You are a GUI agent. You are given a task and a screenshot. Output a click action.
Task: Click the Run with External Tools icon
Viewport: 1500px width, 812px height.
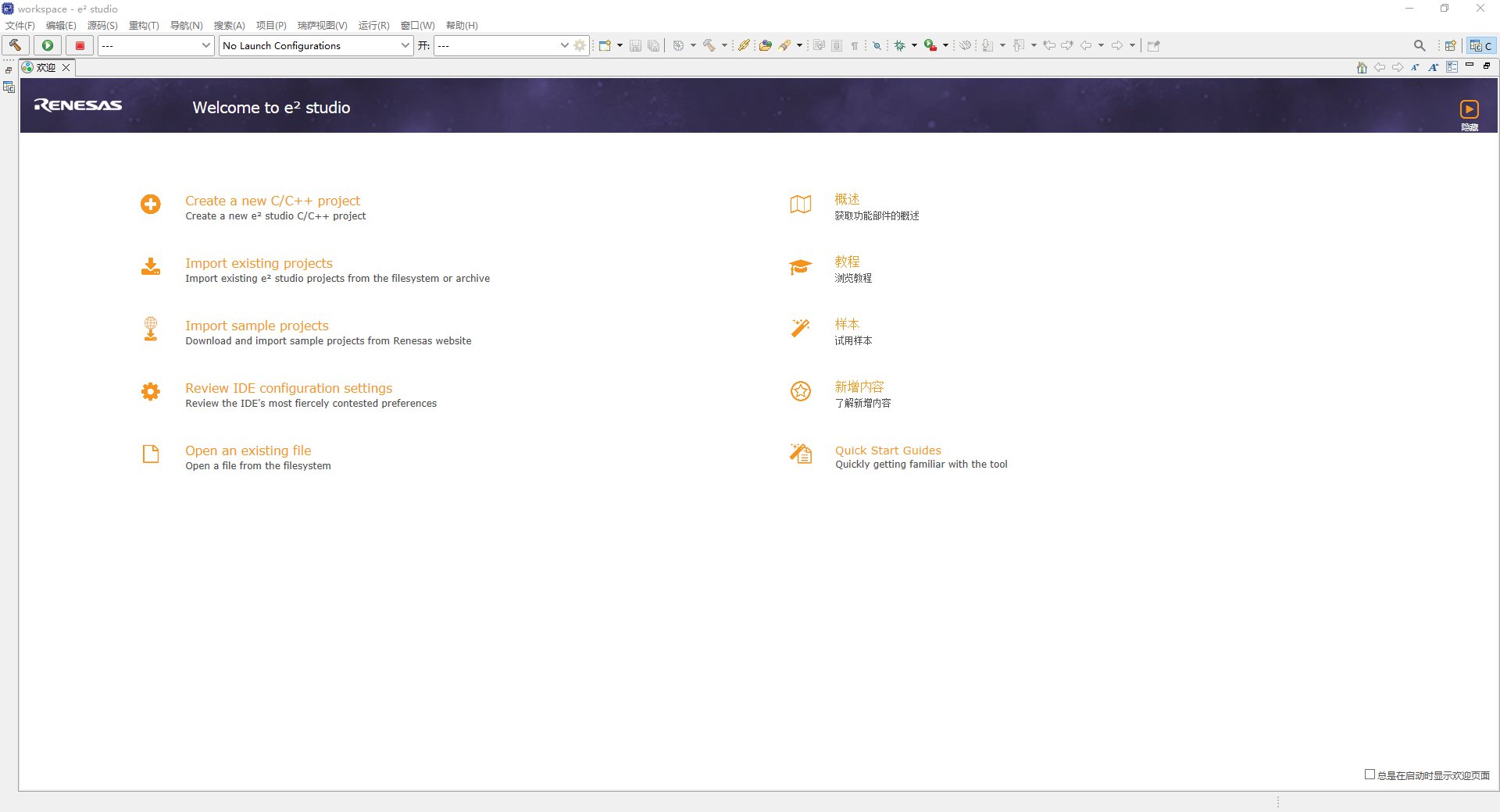pyautogui.click(x=930, y=45)
